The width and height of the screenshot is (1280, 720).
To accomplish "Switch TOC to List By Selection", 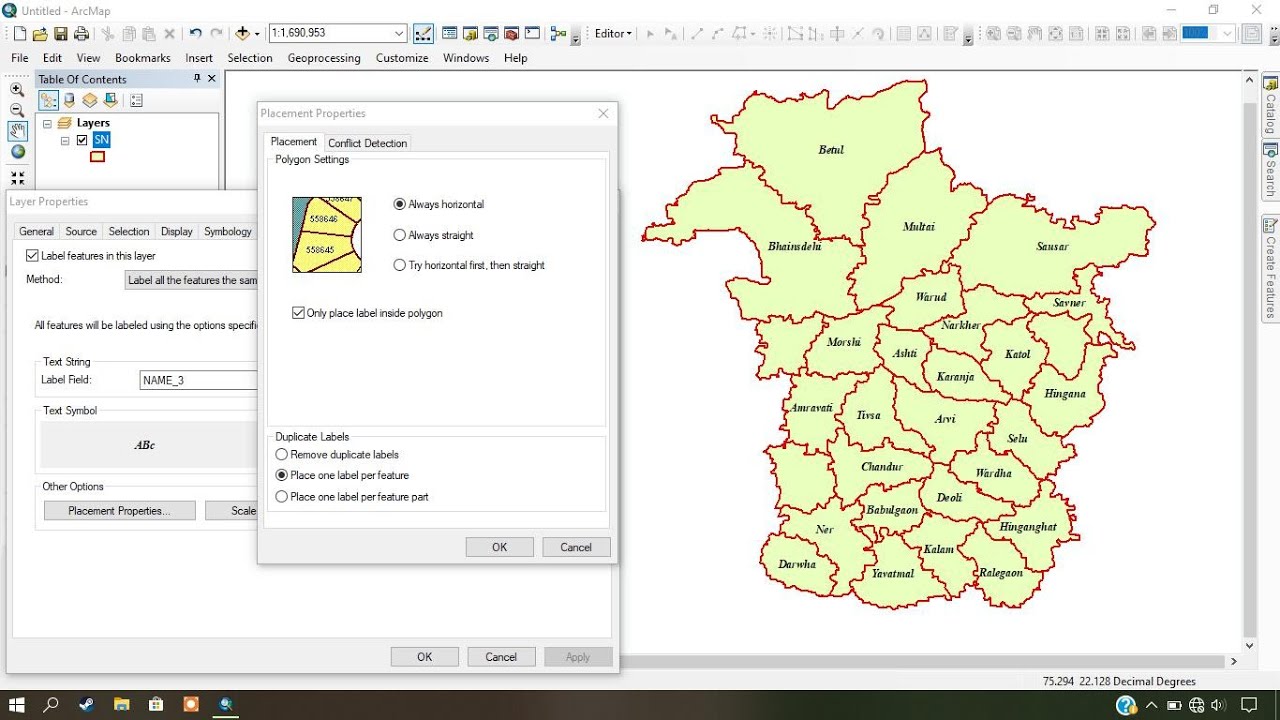I will 110,100.
